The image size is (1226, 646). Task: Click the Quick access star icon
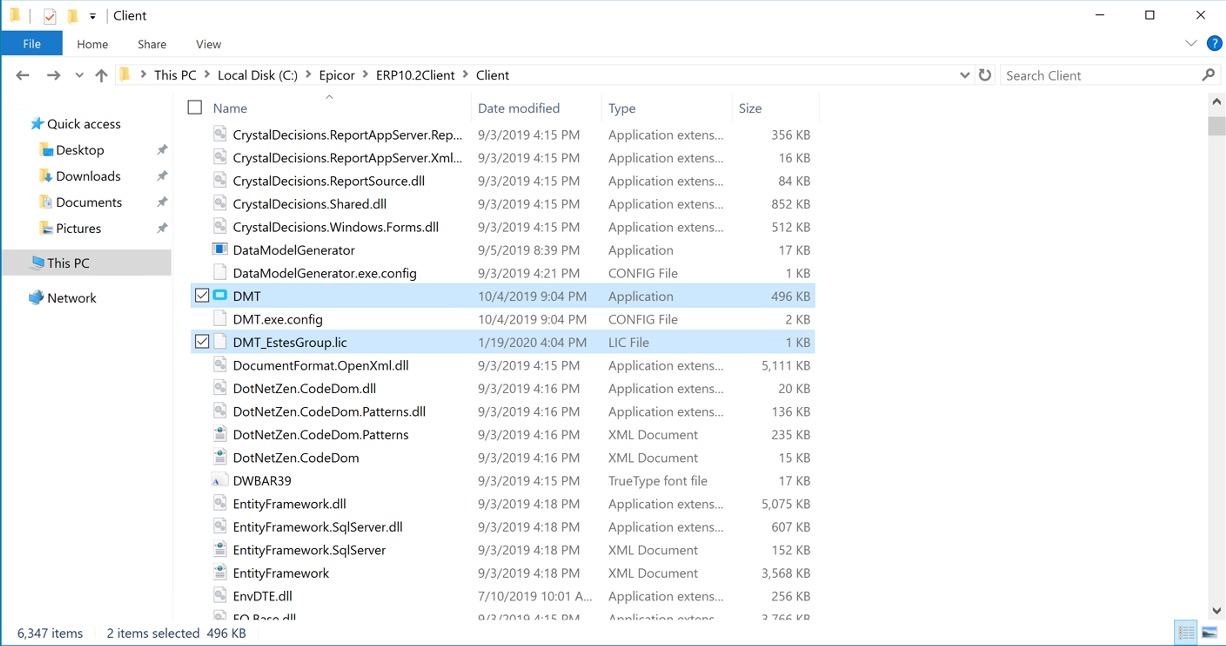pos(37,124)
